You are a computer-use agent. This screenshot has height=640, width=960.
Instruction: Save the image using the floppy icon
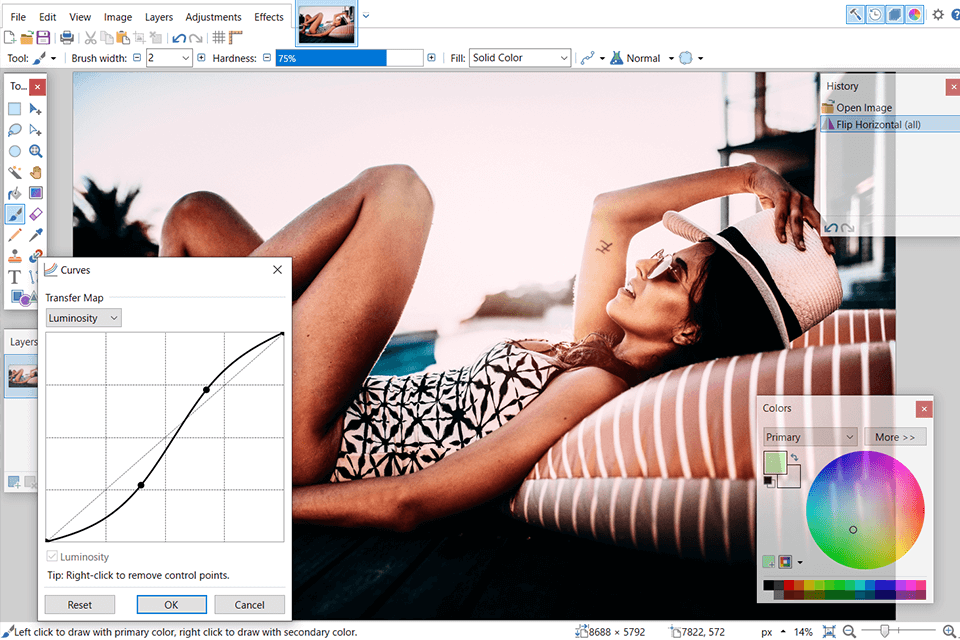43,38
